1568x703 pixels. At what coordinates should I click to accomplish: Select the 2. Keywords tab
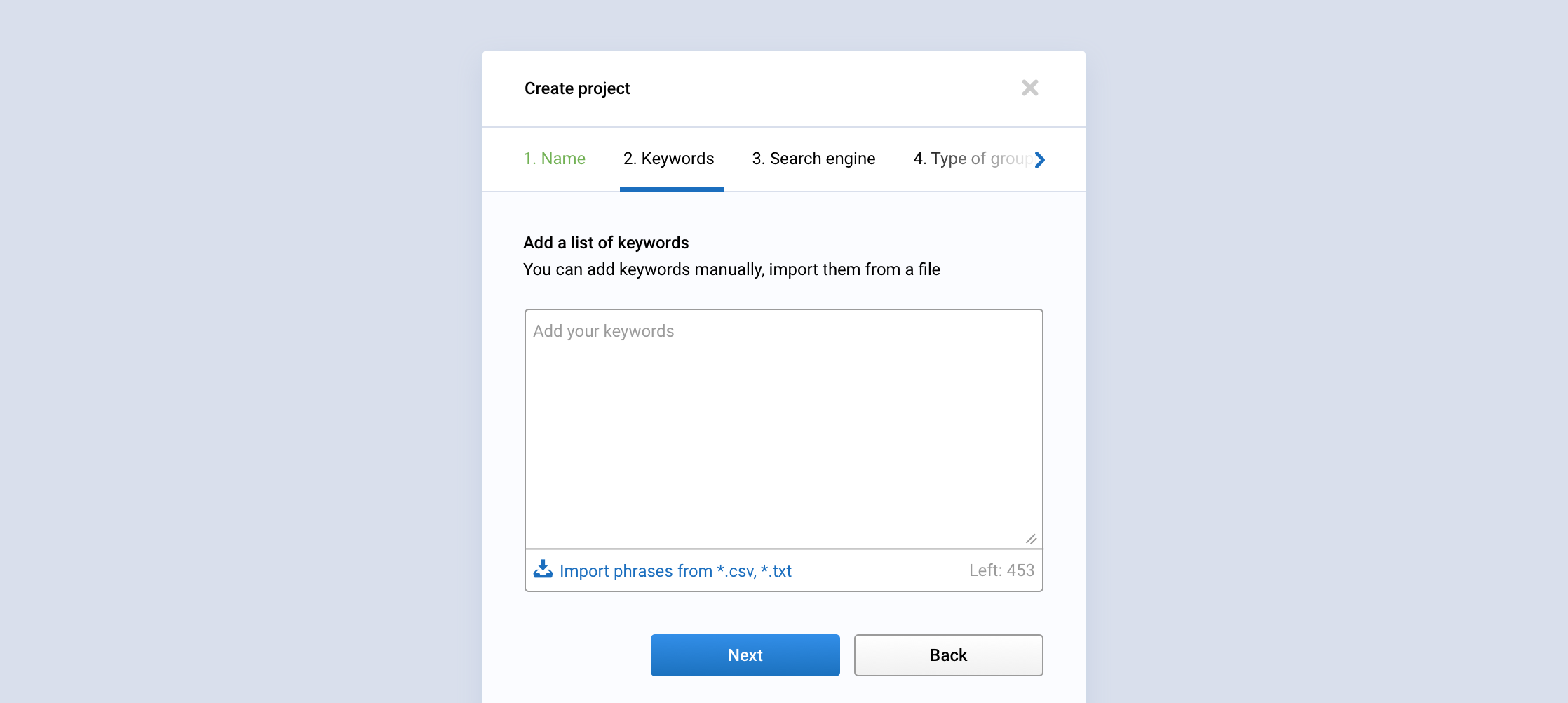click(669, 159)
